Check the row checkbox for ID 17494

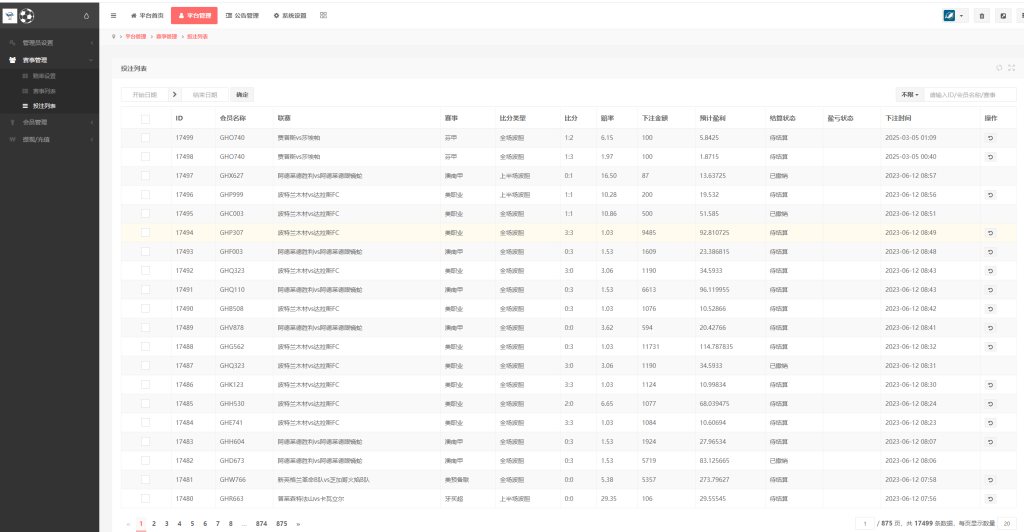(145, 232)
